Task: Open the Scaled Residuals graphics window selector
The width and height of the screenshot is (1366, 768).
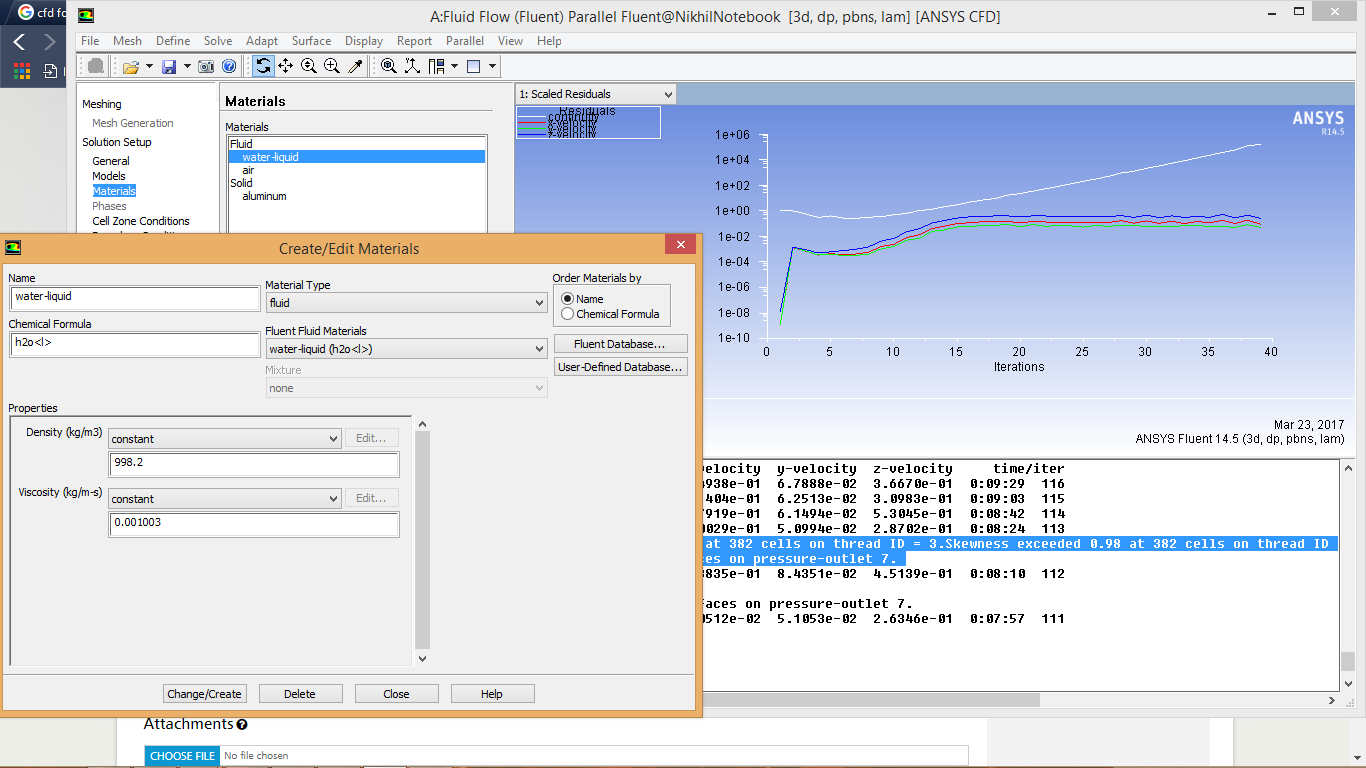Action: coord(668,93)
